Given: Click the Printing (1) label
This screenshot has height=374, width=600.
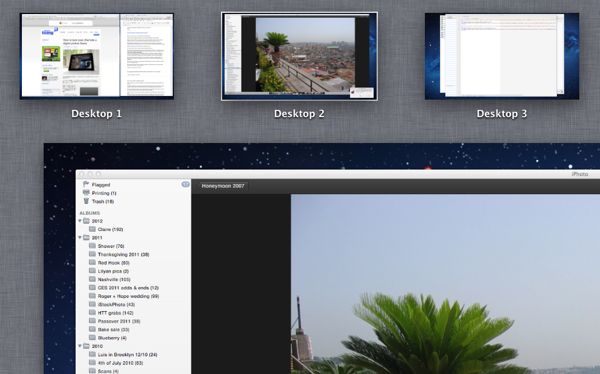Looking at the screenshot, I should (x=104, y=193).
